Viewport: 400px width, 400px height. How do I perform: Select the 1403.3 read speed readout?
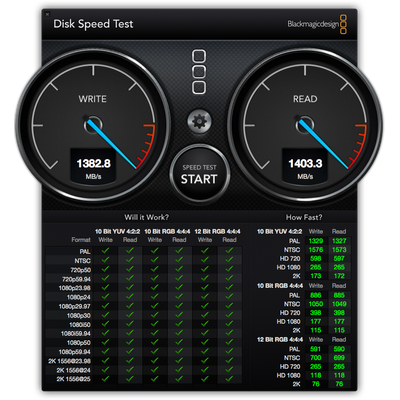click(x=305, y=163)
